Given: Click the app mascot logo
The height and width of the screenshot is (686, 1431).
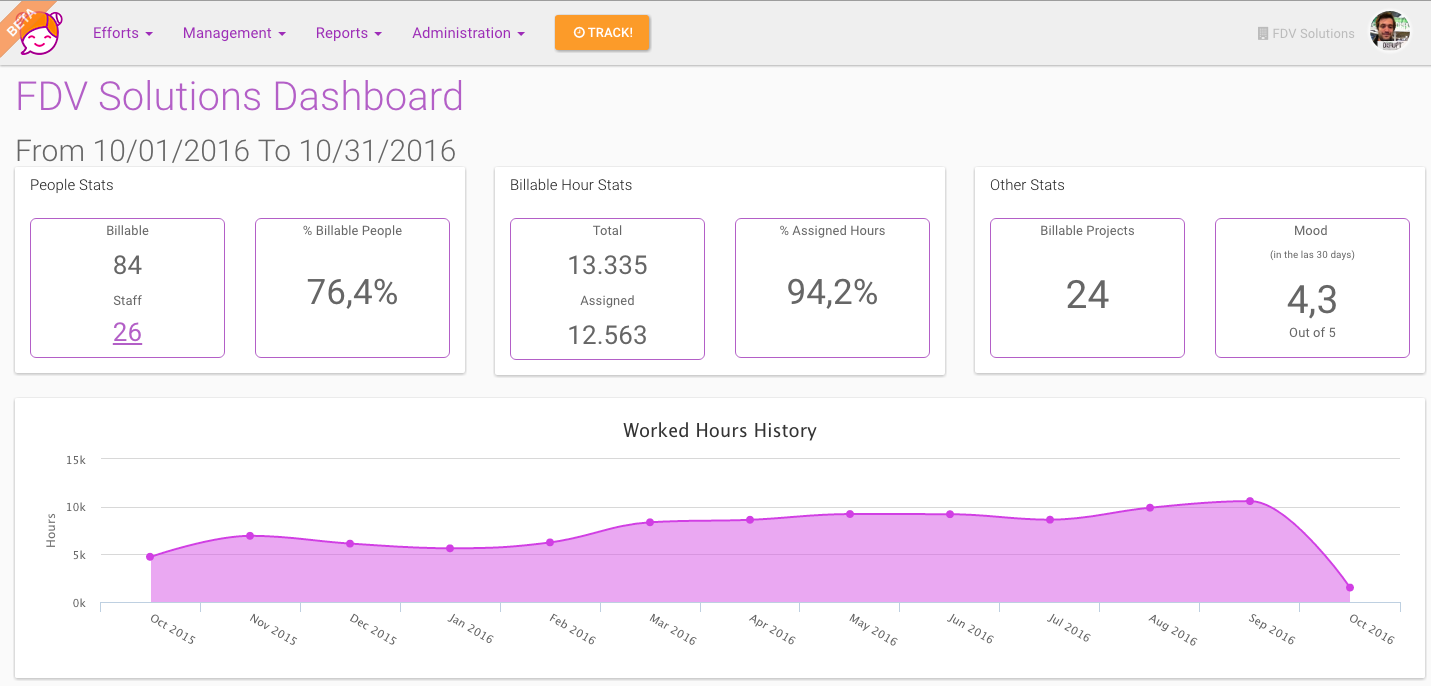Looking at the screenshot, I should 41,34.
